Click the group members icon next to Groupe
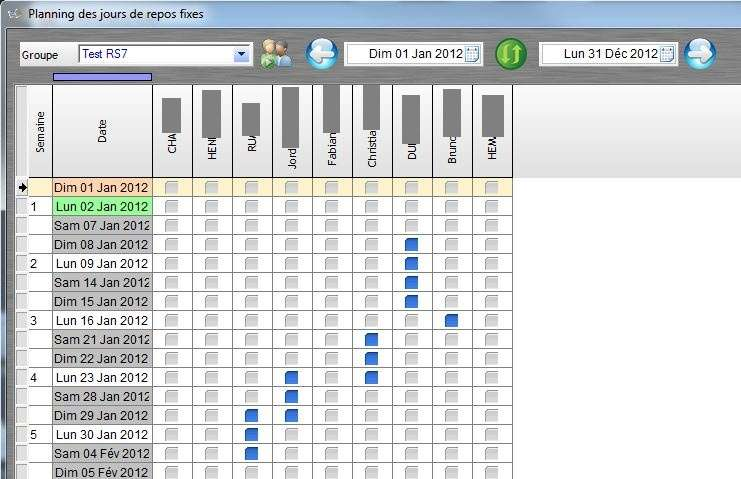 [x=276, y=54]
